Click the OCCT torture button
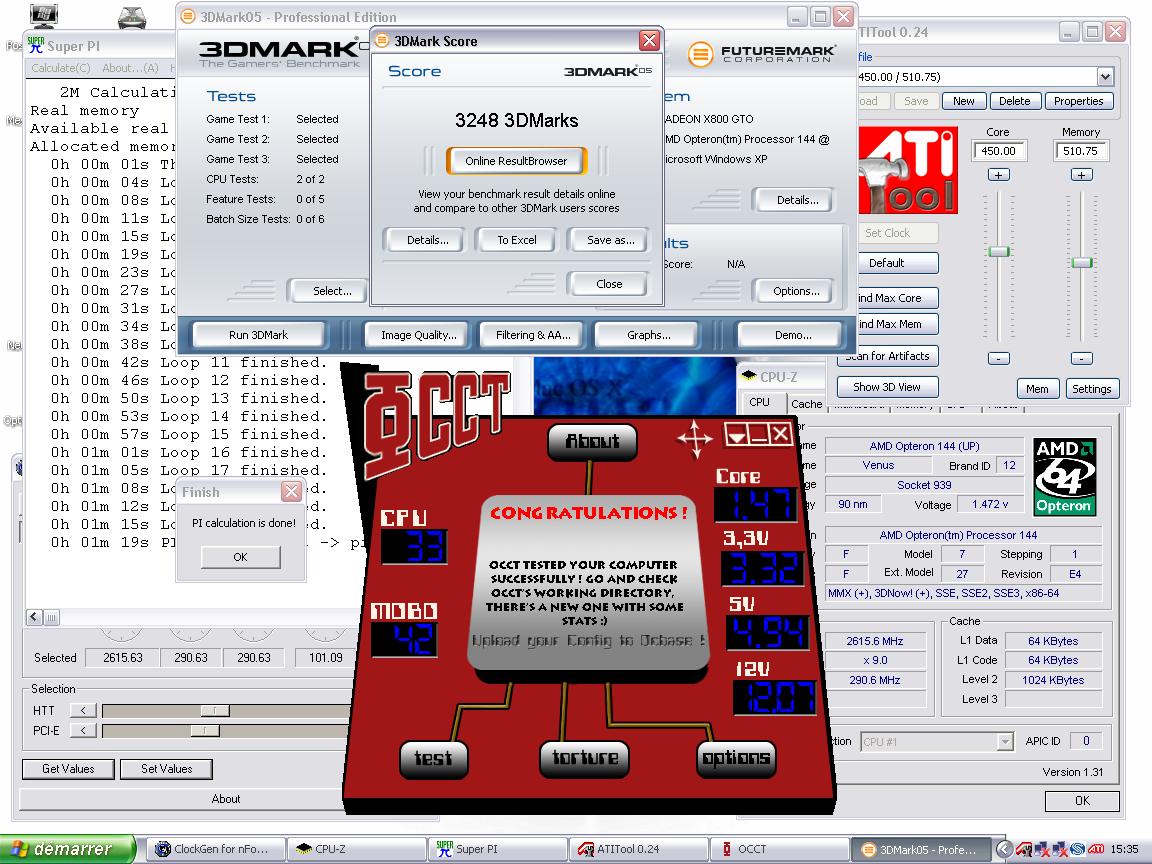The width and height of the screenshot is (1152, 864). 585,757
